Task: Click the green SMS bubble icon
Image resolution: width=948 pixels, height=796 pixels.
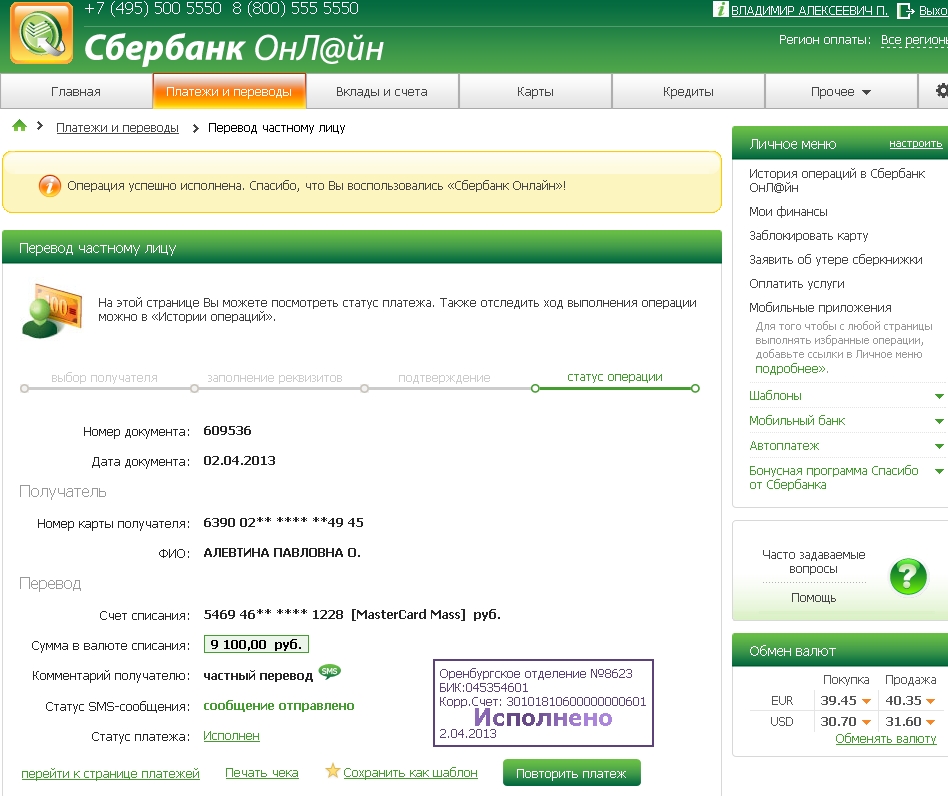Action: pyautogui.click(x=330, y=671)
